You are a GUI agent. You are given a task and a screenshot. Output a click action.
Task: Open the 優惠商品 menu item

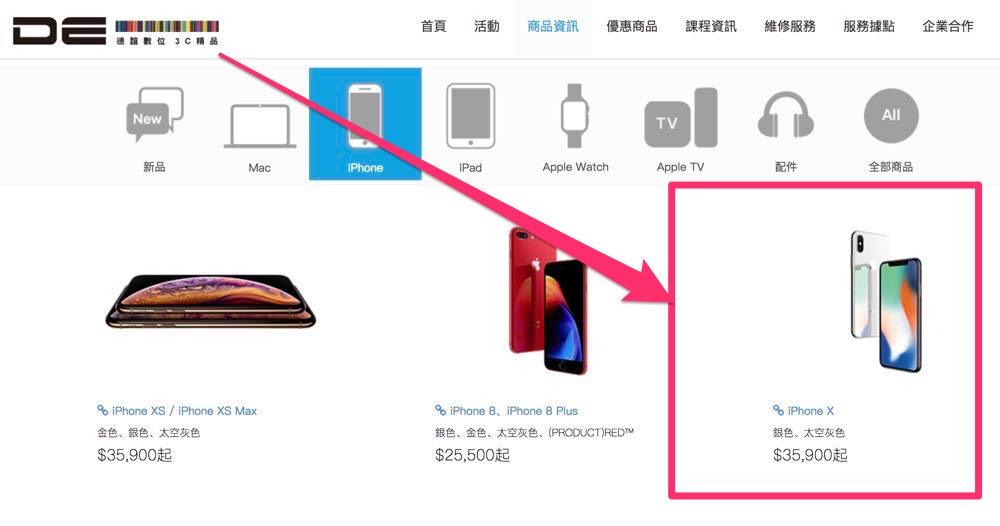point(631,26)
